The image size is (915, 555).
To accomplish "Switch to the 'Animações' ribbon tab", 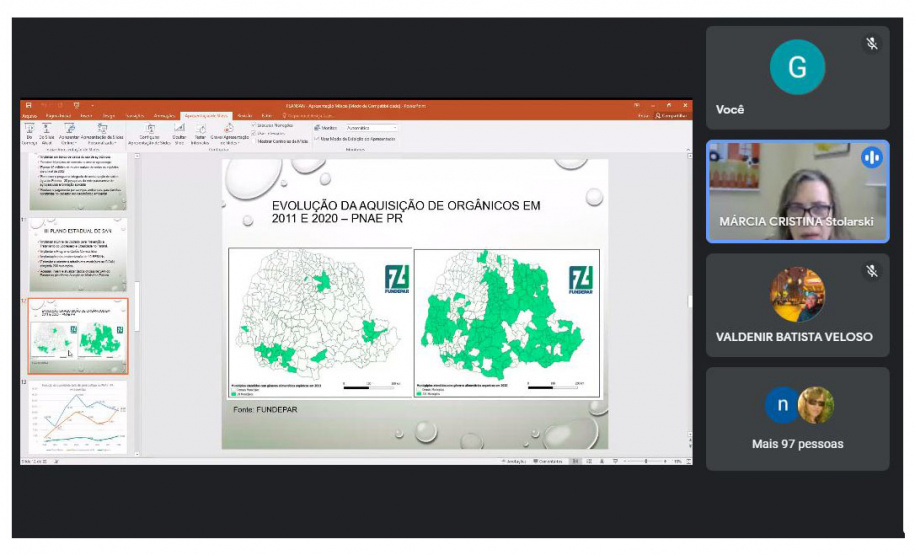I will click(165, 116).
